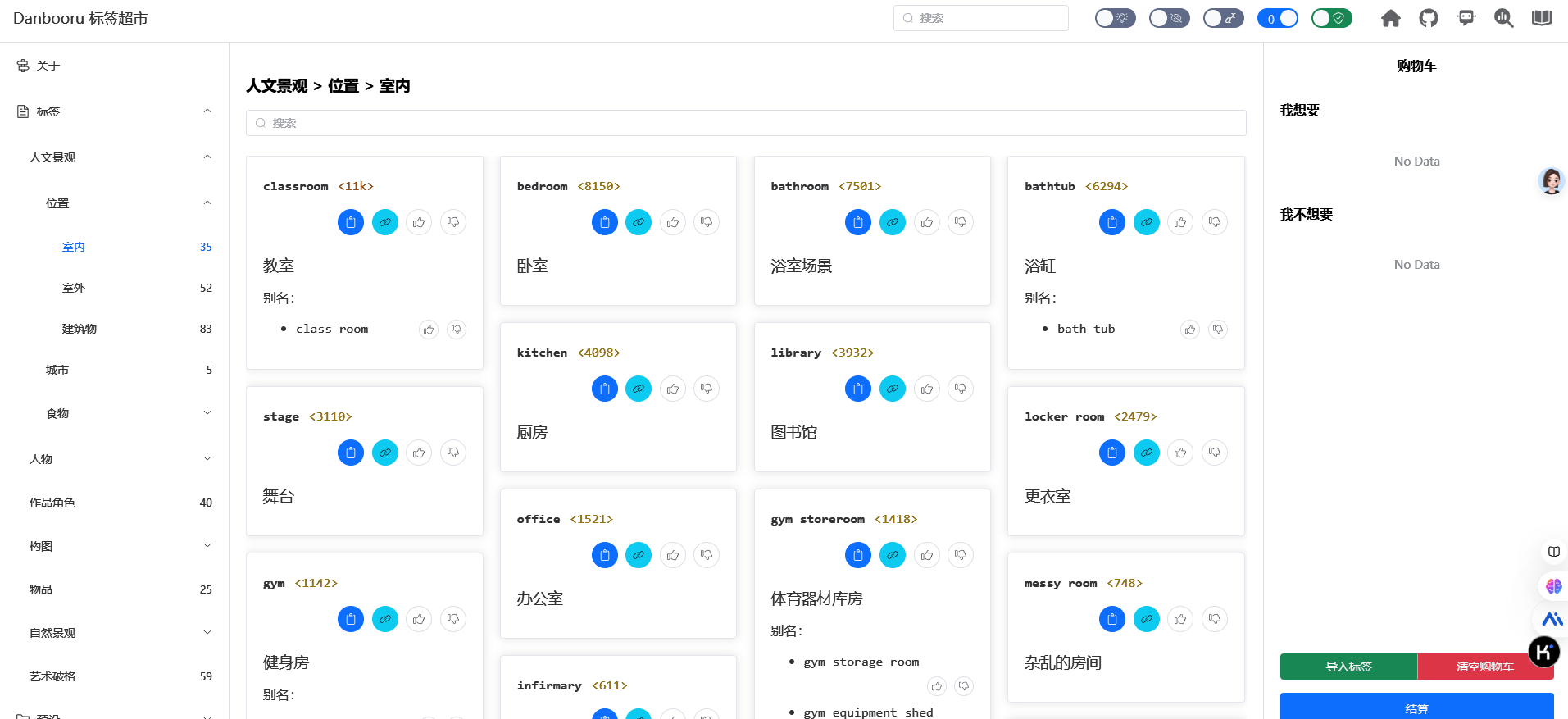Image resolution: width=1568 pixels, height=719 pixels.
Task: Click the 导入标签 import button
Action: pyautogui.click(x=1348, y=667)
